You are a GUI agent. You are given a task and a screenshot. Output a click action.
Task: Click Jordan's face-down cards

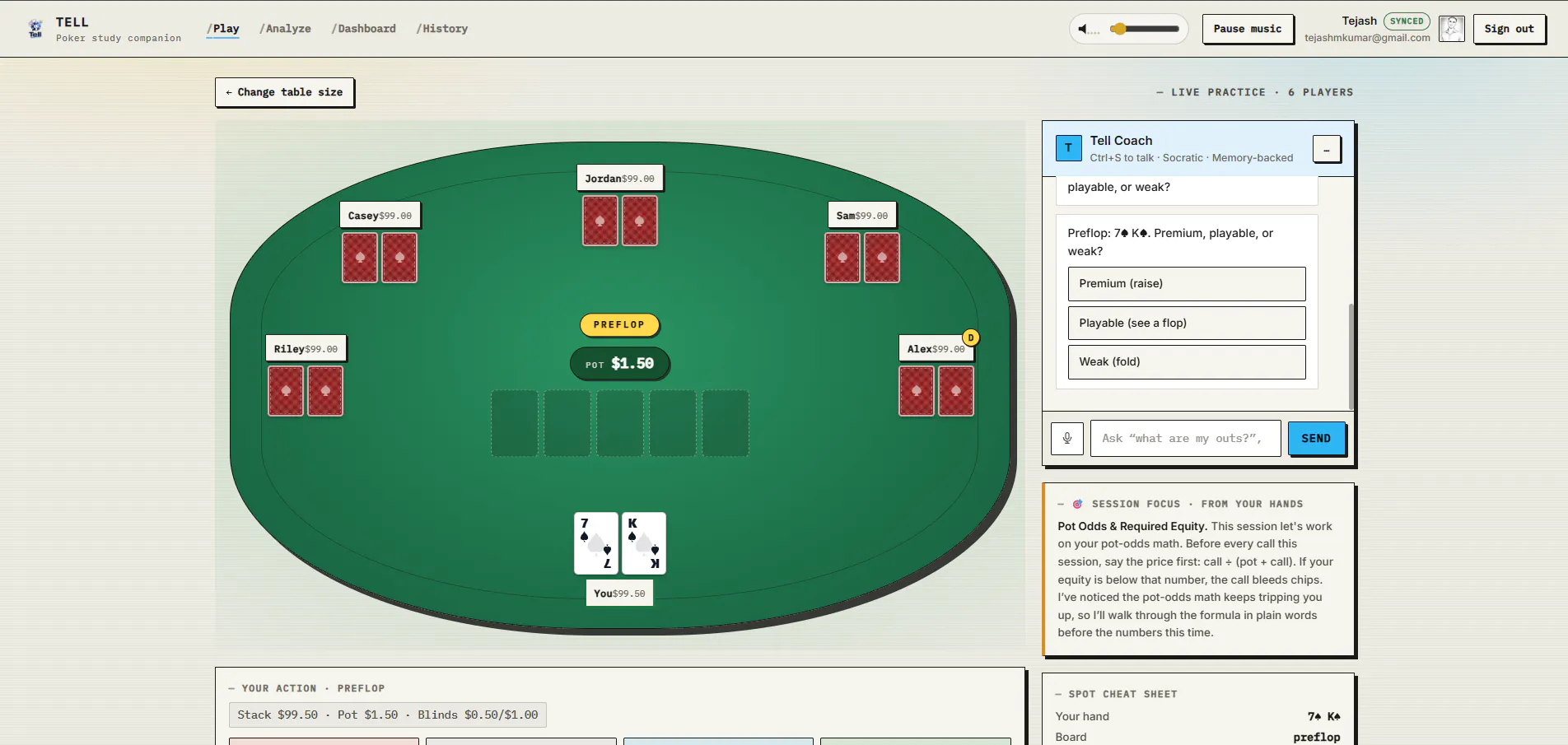[620, 221]
